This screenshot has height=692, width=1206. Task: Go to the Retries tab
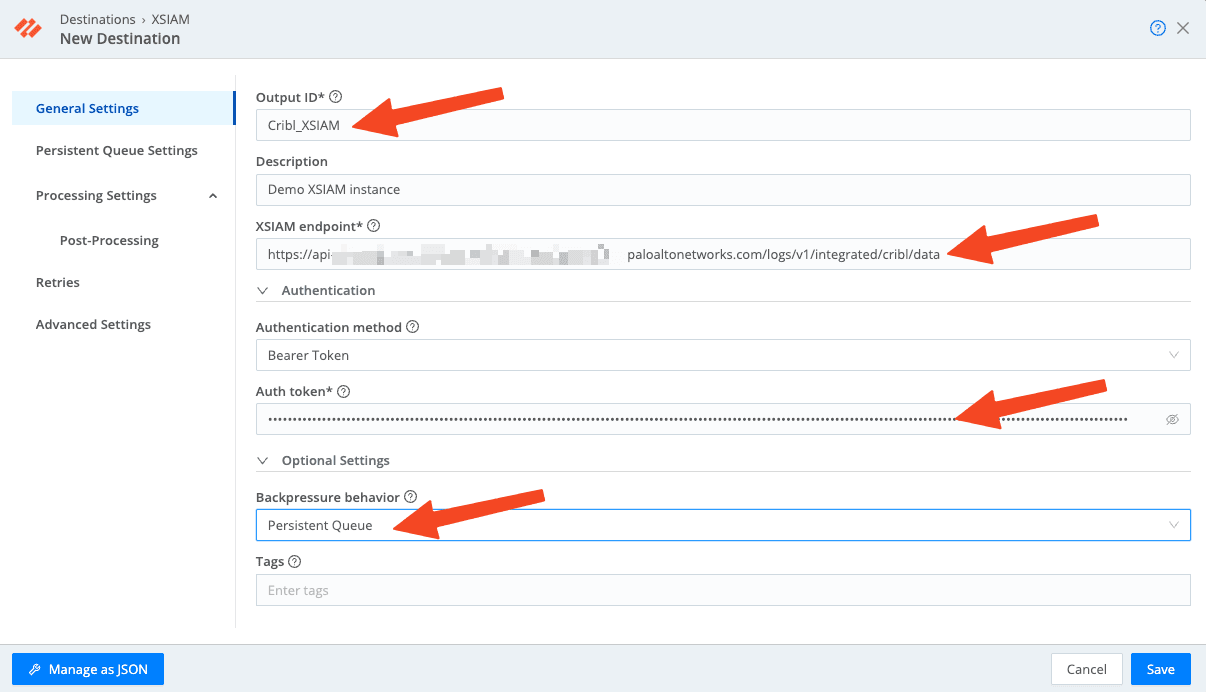pos(58,283)
